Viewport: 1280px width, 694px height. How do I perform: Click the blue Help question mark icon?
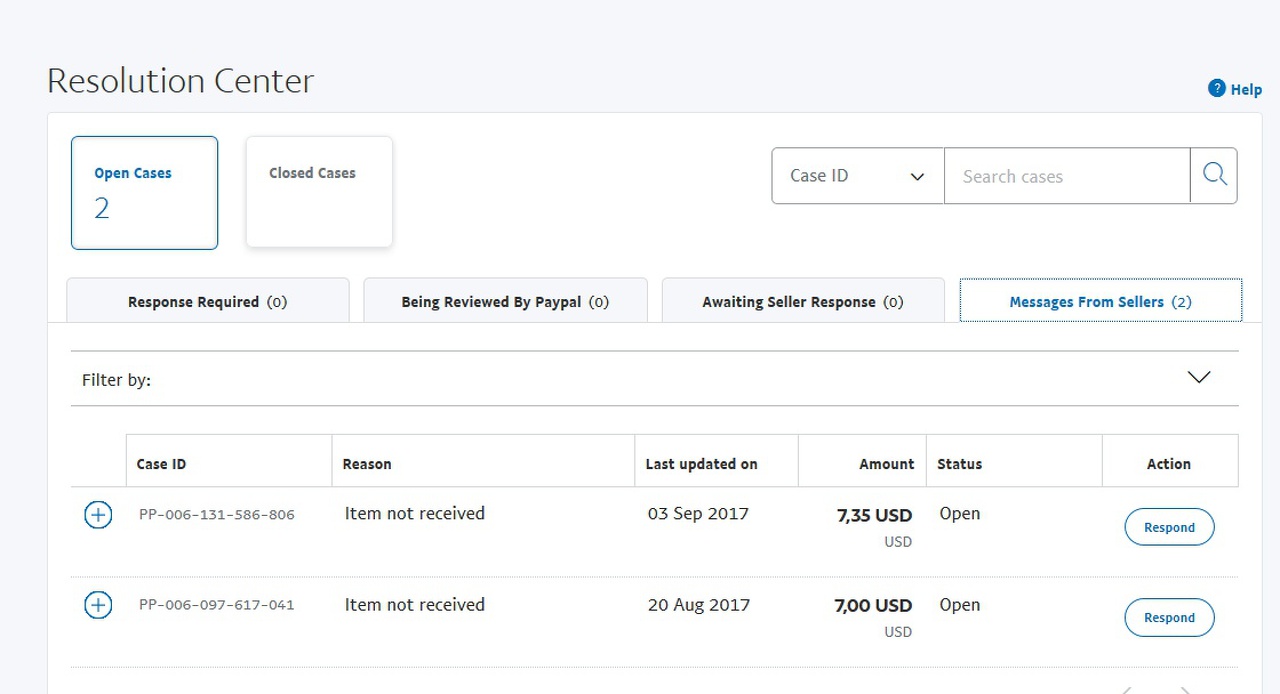1217,88
